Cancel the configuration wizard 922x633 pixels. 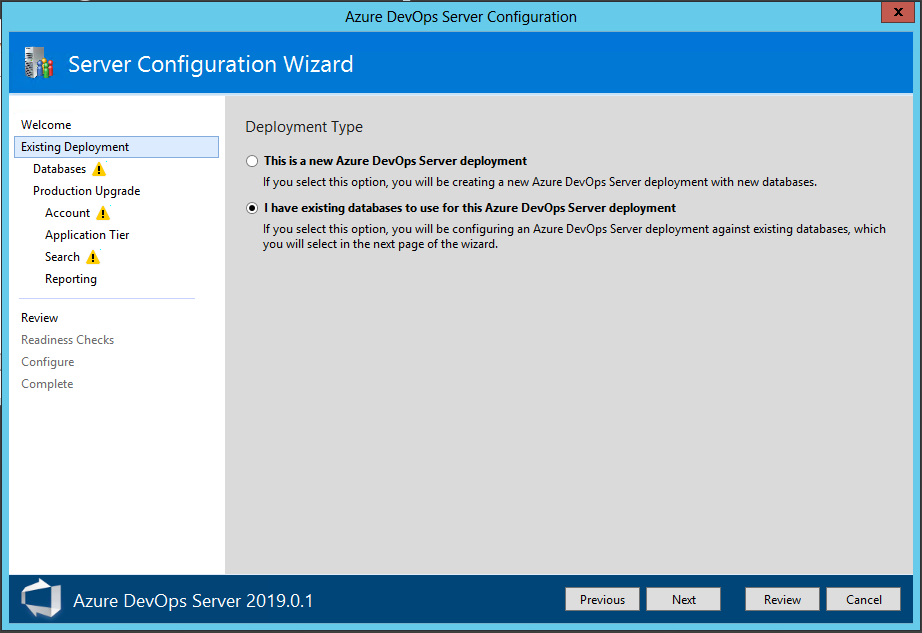point(864,599)
